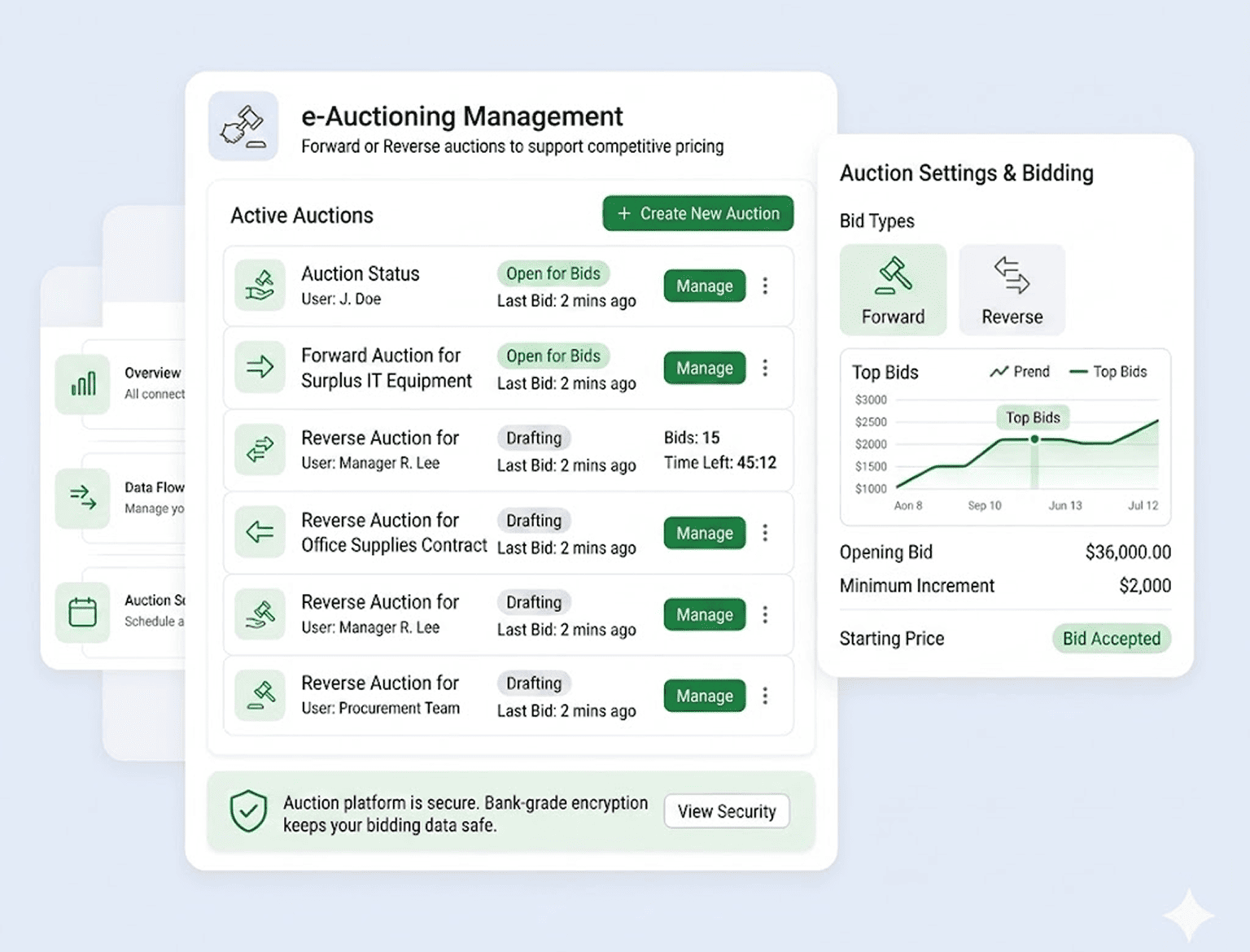This screenshot has height=952, width=1250.
Task: Manage the Auction Status auction
Action: [x=705, y=286]
